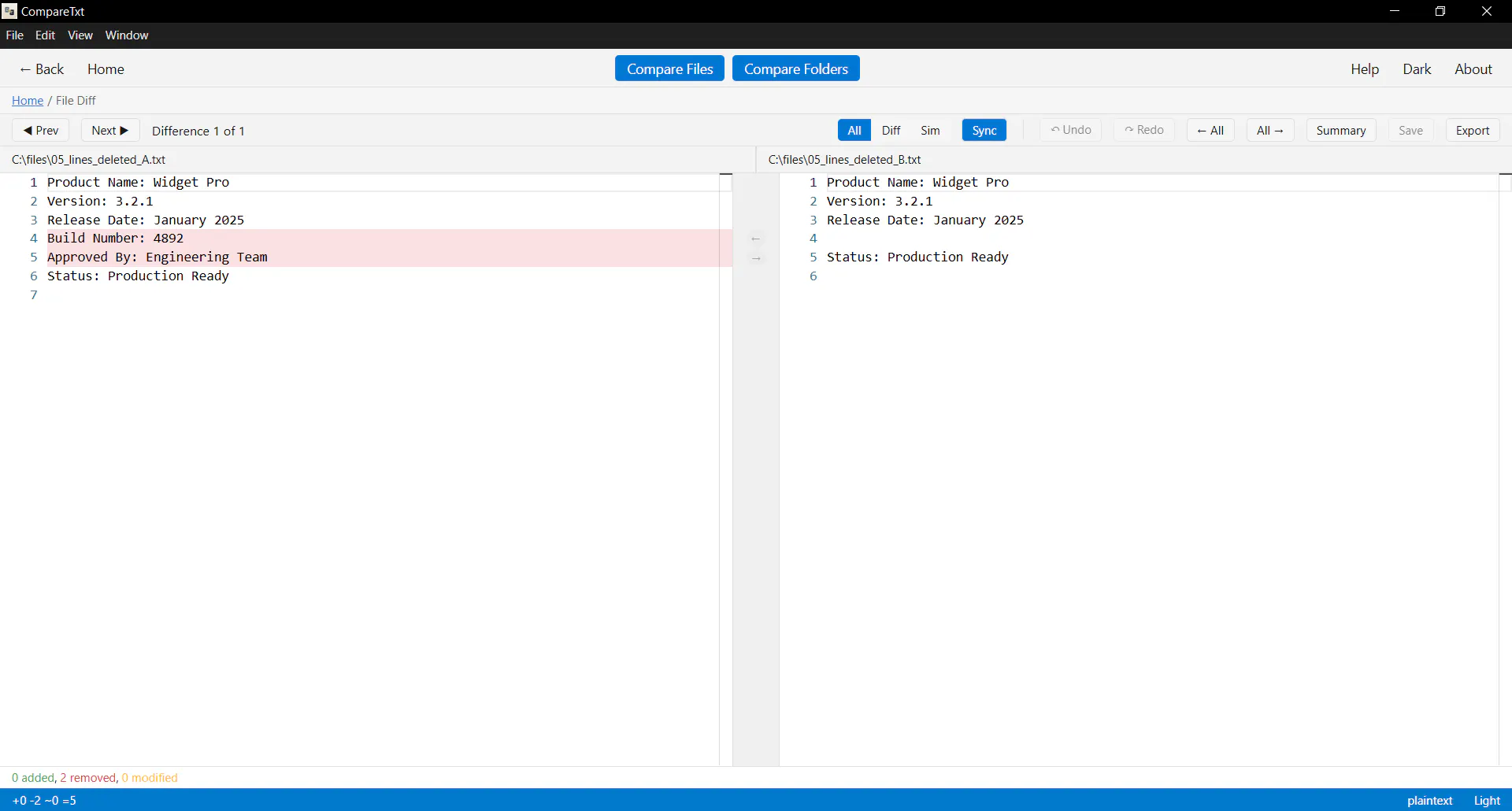Click the right file path 05_lines_deleted_B.txt
This screenshot has width=1512, height=811.
844,160
